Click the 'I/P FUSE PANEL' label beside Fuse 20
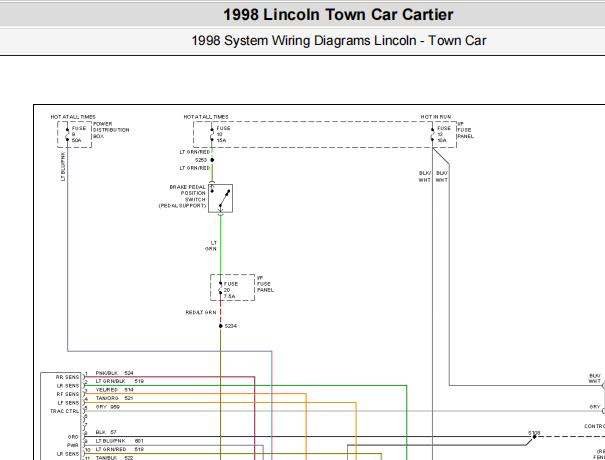605x460 pixels. [x=265, y=284]
